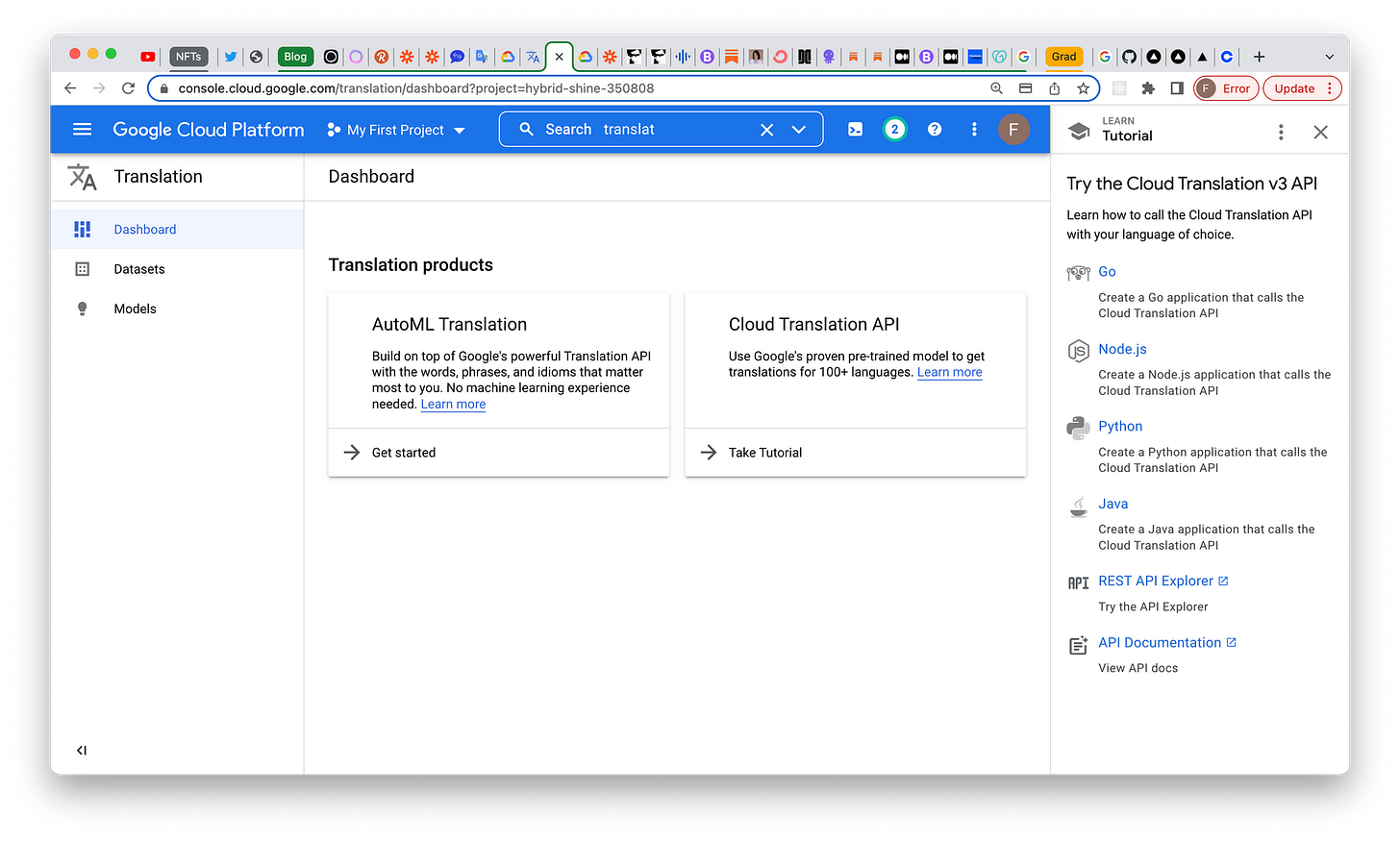Switch to the NFTs tab group
The width and height of the screenshot is (1400, 841).
tap(188, 57)
